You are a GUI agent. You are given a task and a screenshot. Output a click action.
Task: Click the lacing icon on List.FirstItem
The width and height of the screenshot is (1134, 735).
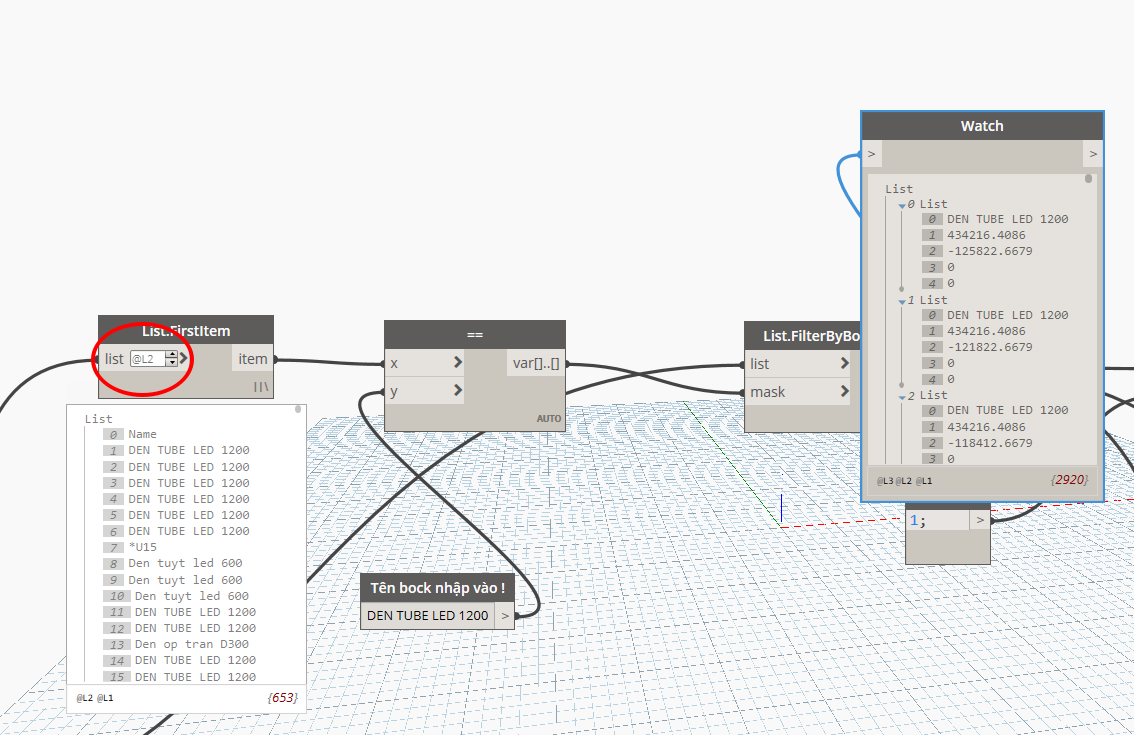pyautogui.click(x=261, y=387)
